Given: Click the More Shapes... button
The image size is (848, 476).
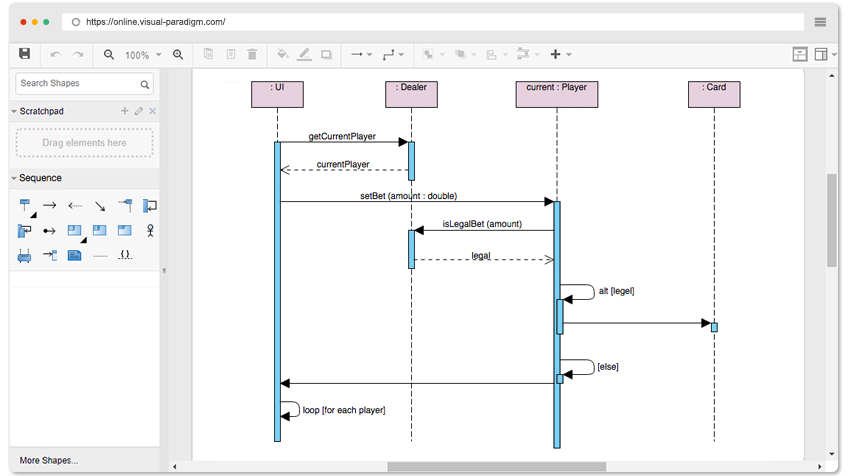Looking at the screenshot, I should pyautogui.click(x=49, y=460).
